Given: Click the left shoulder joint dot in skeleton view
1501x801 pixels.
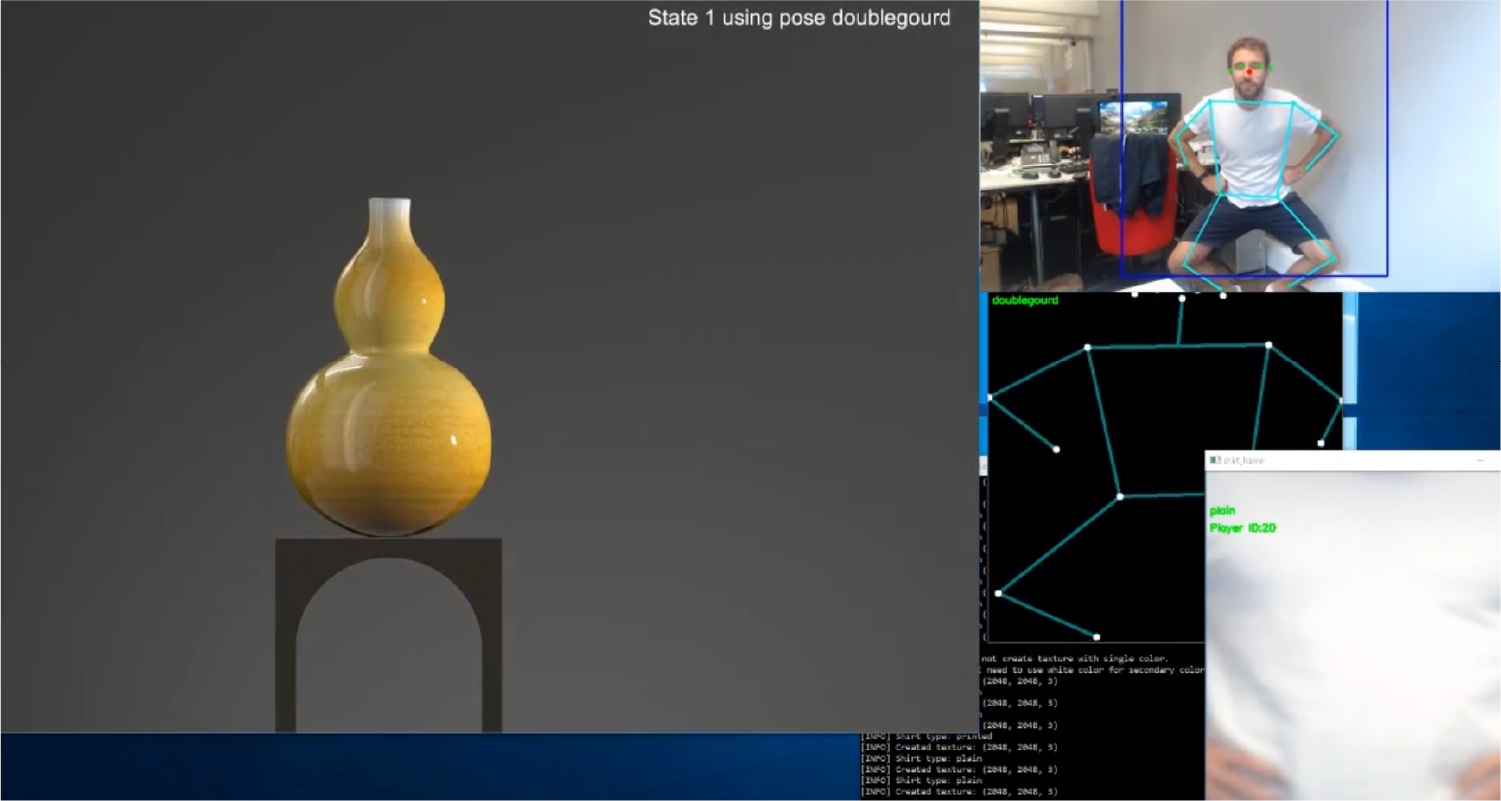Looking at the screenshot, I should [1087, 348].
